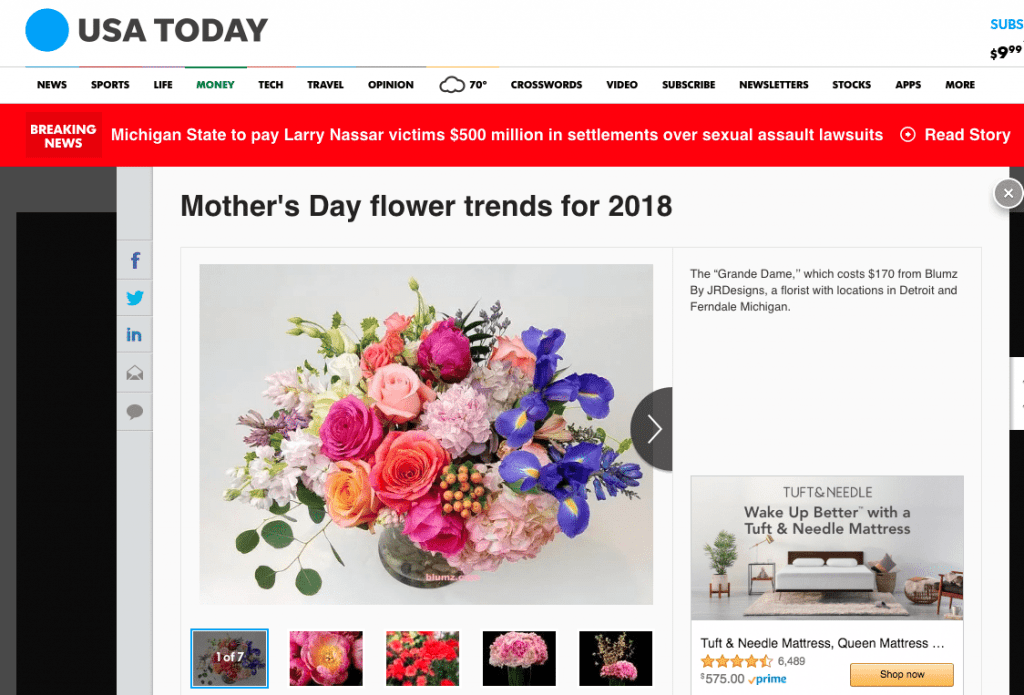Open comments via the speech bubble icon
Screen dimensions: 1024x695
pos(134,411)
